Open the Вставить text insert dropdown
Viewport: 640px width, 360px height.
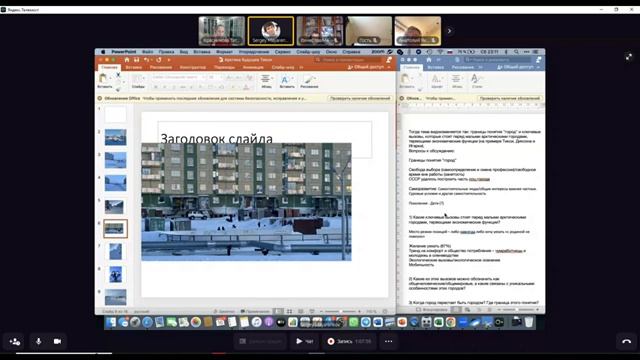[x=287, y=81]
